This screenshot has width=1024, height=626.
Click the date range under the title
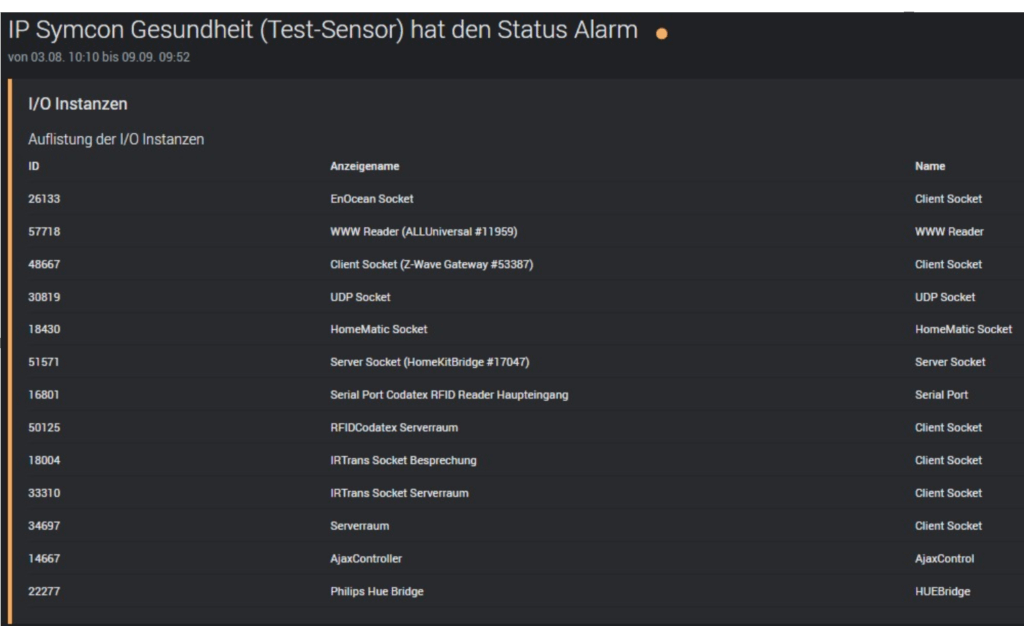pyautogui.click(x=99, y=57)
